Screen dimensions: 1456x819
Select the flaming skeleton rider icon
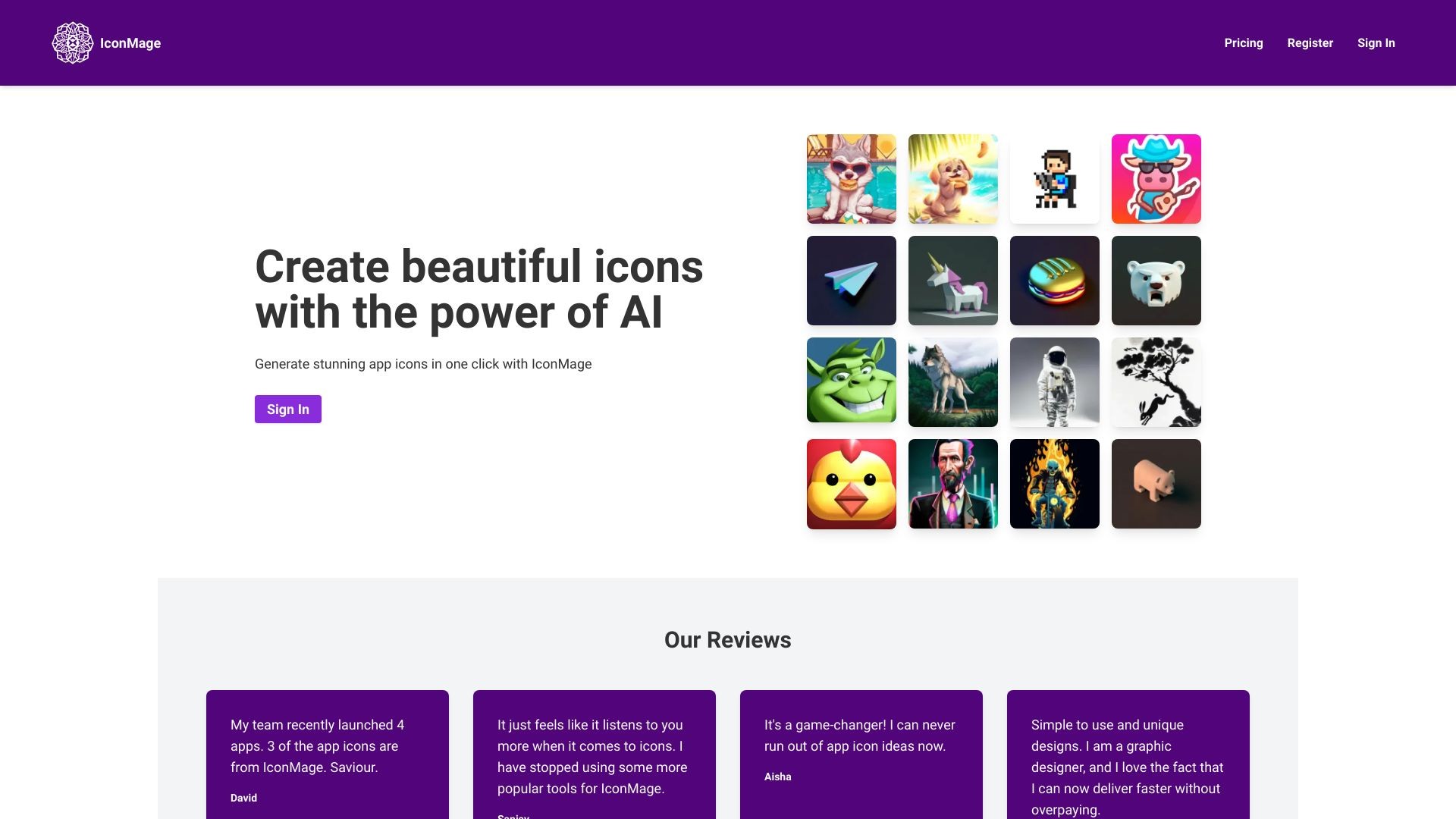coord(1055,483)
